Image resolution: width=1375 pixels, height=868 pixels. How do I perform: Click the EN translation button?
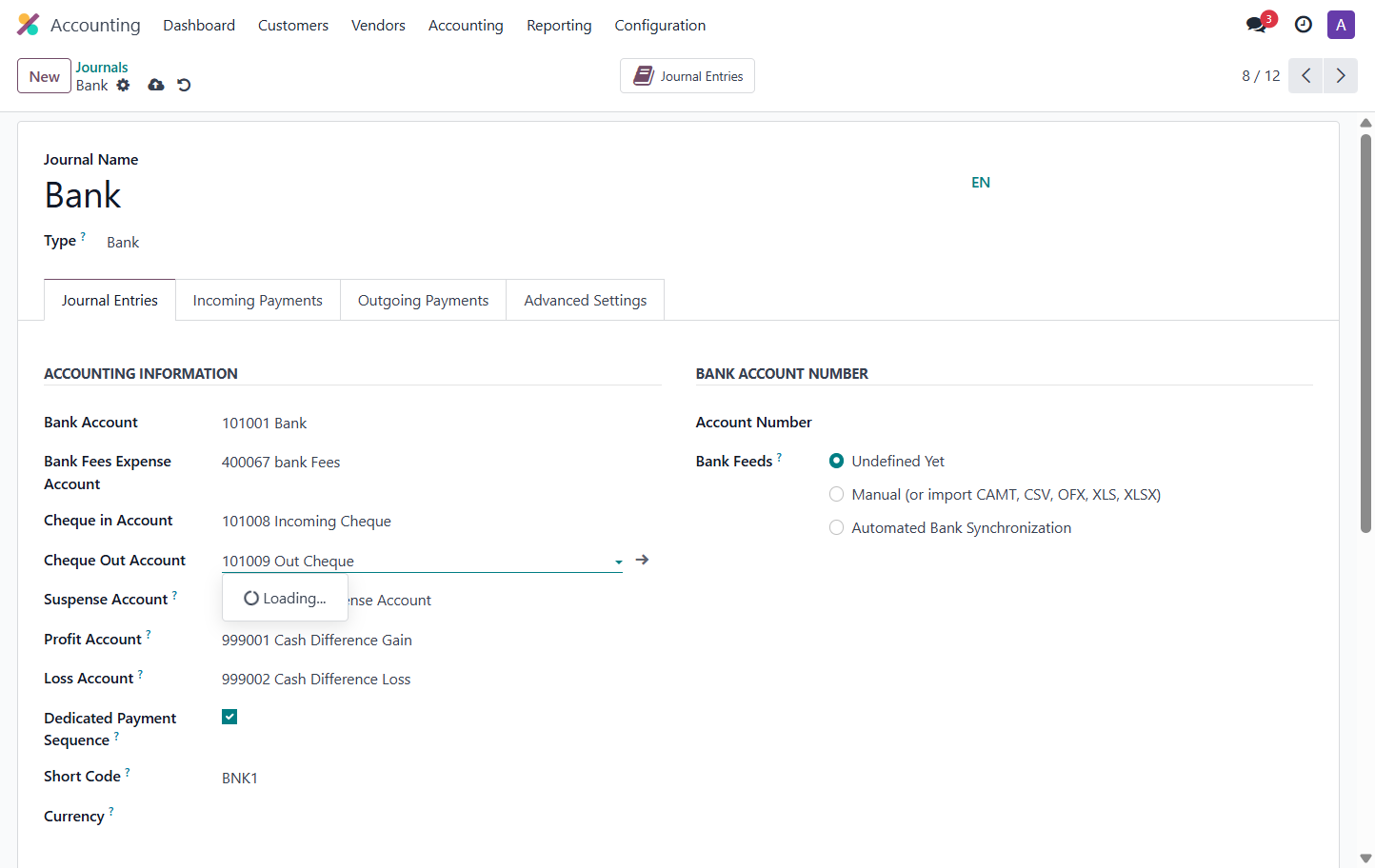pos(981,183)
